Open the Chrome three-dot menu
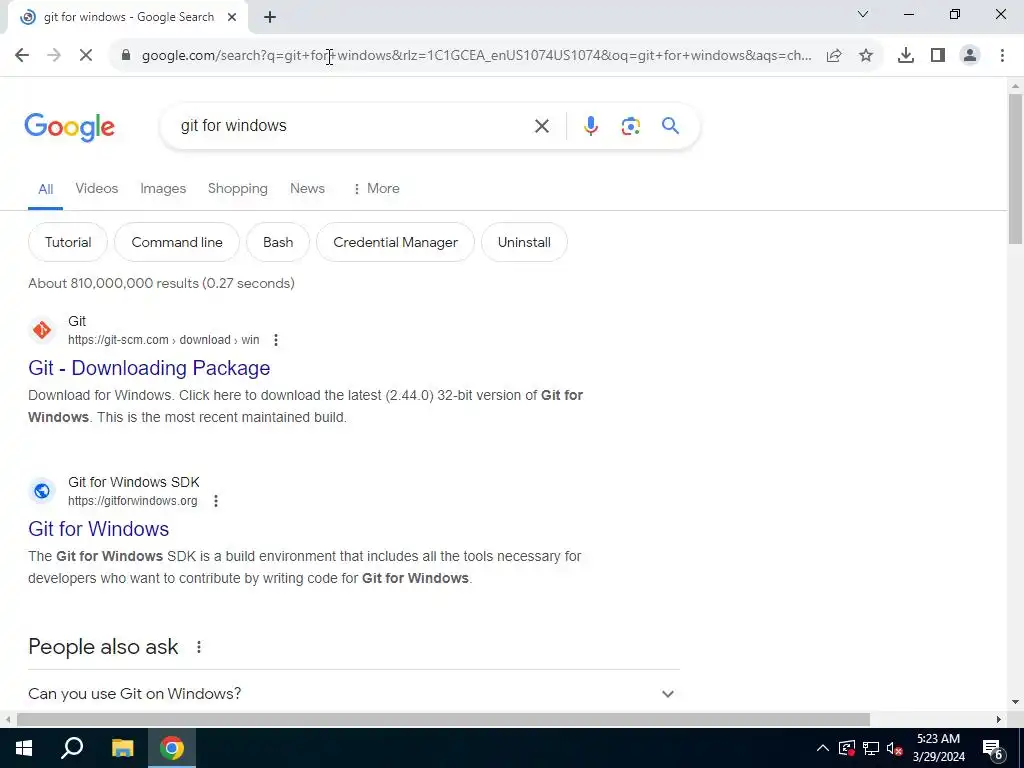The height and width of the screenshot is (768, 1024). point(1002,56)
